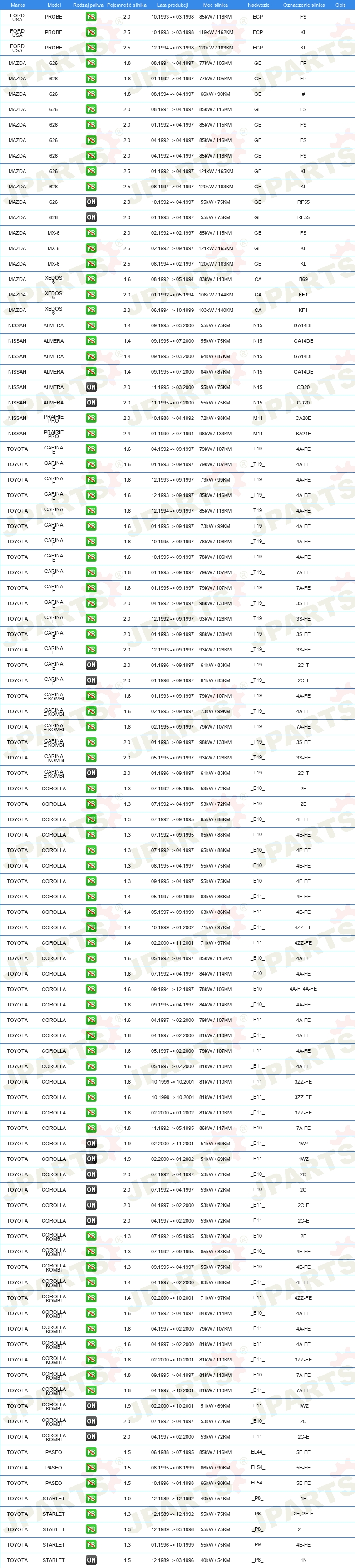Click petrol icon for Xedos 6 103kW/140KM
Viewport: 355px width, 1568px height.
coord(91,310)
